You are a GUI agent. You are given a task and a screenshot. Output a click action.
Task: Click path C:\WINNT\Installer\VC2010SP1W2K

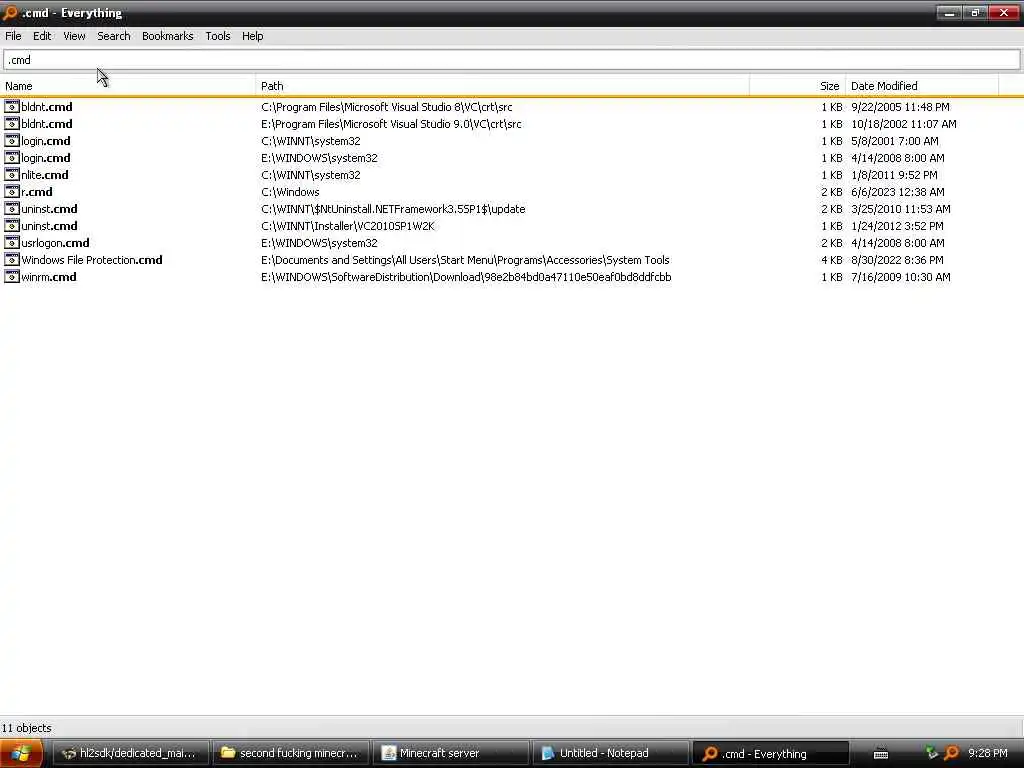(347, 225)
